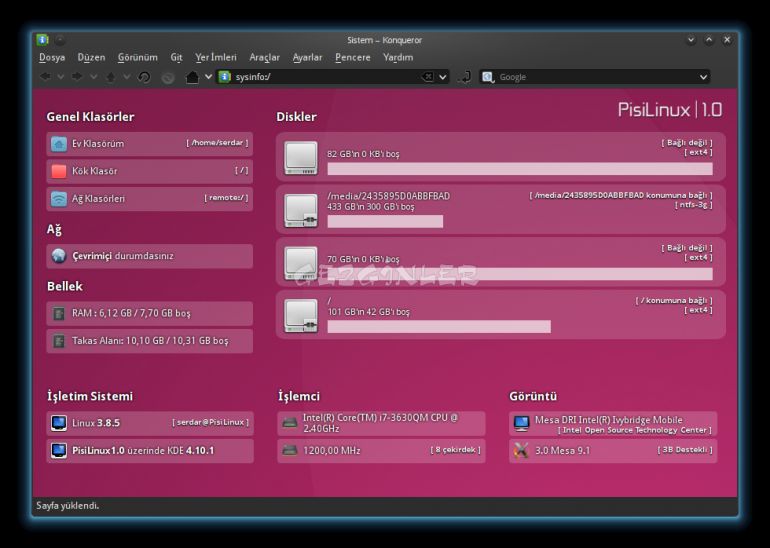Image resolution: width=770 pixels, height=548 pixels.
Task: Click the RAM : 6,12 GB / 7,70 GB text
Action: pos(131,313)
